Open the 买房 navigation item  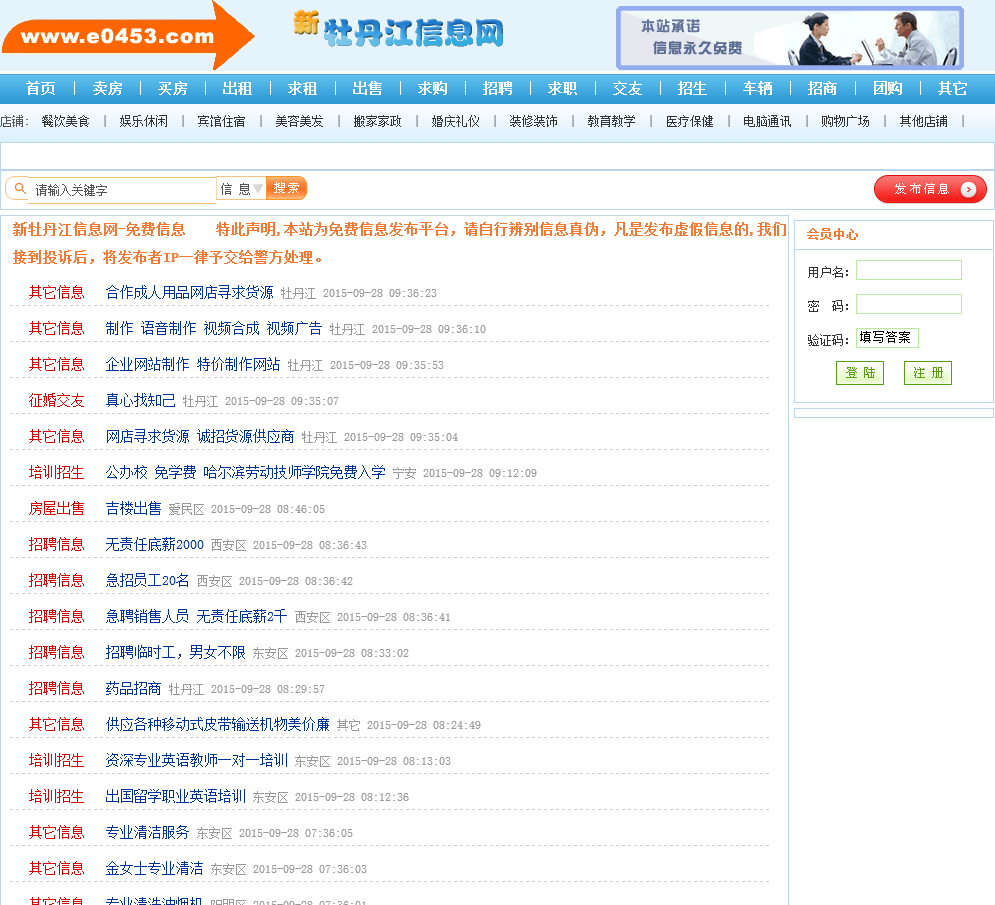tap(173, 88)
